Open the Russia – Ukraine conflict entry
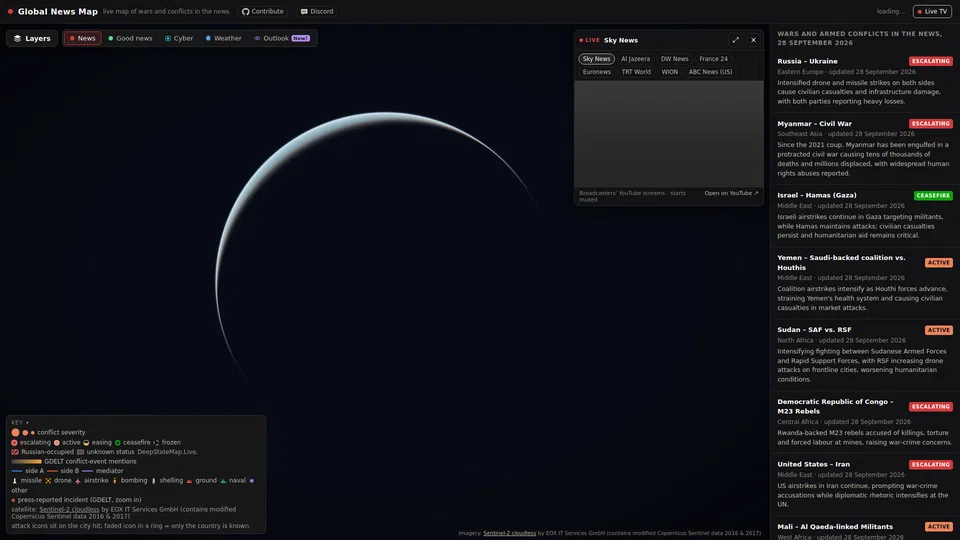Viewport: 960px width, 540px height. click(864, 81)
